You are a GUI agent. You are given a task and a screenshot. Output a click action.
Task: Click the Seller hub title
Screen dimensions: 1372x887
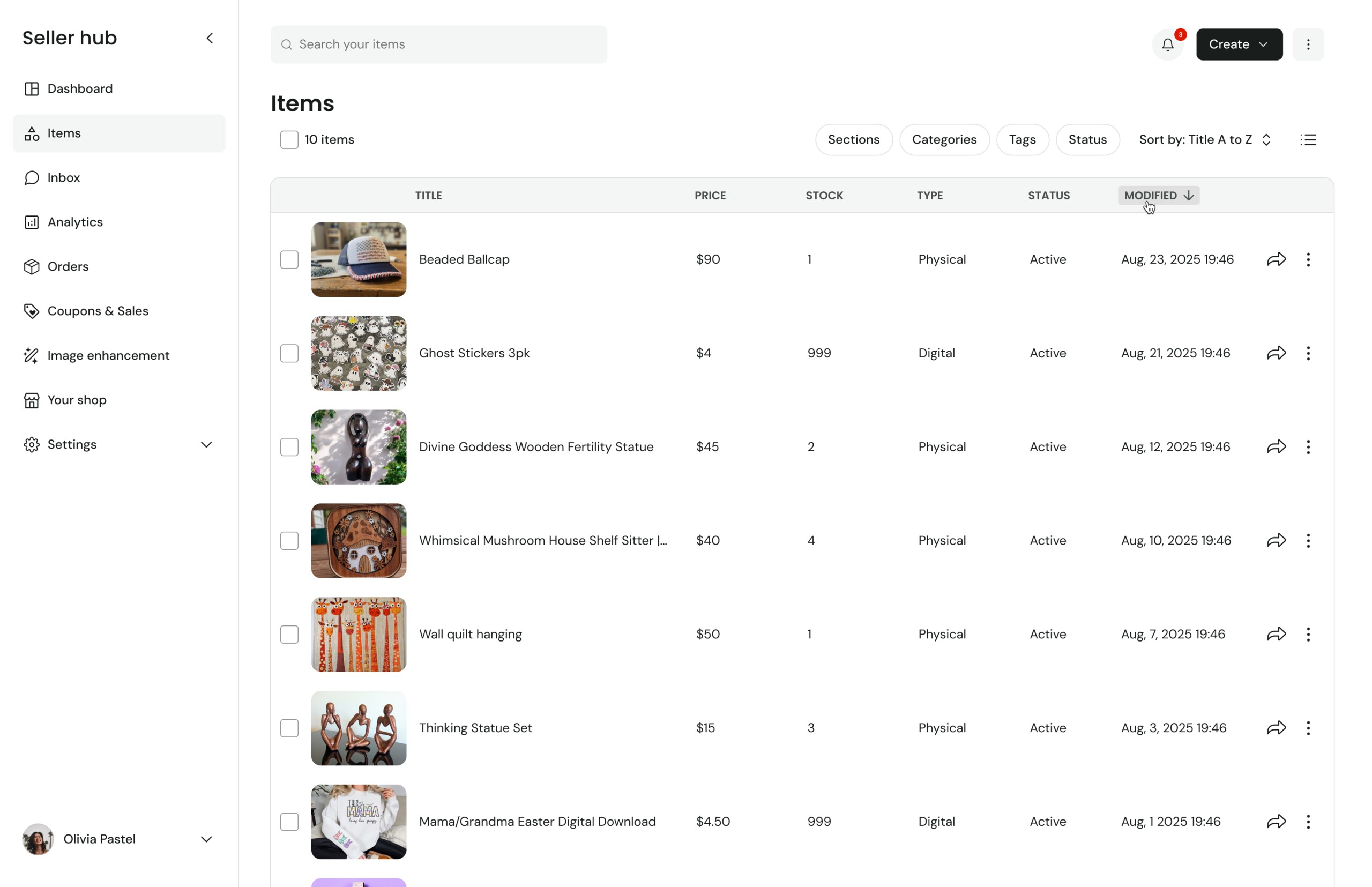[70, 38]
